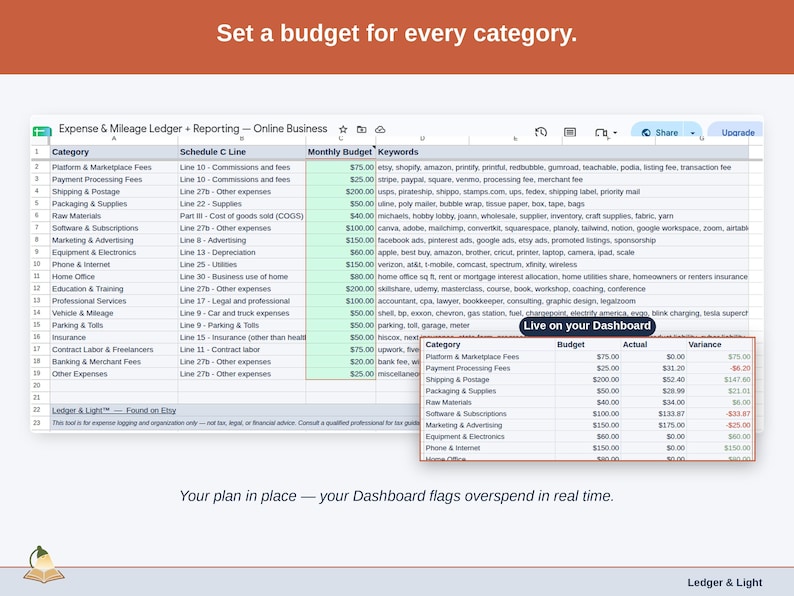Click the Upgrade button
The image size is (794, 596).
pyautogui.click(x=737, y=132)
